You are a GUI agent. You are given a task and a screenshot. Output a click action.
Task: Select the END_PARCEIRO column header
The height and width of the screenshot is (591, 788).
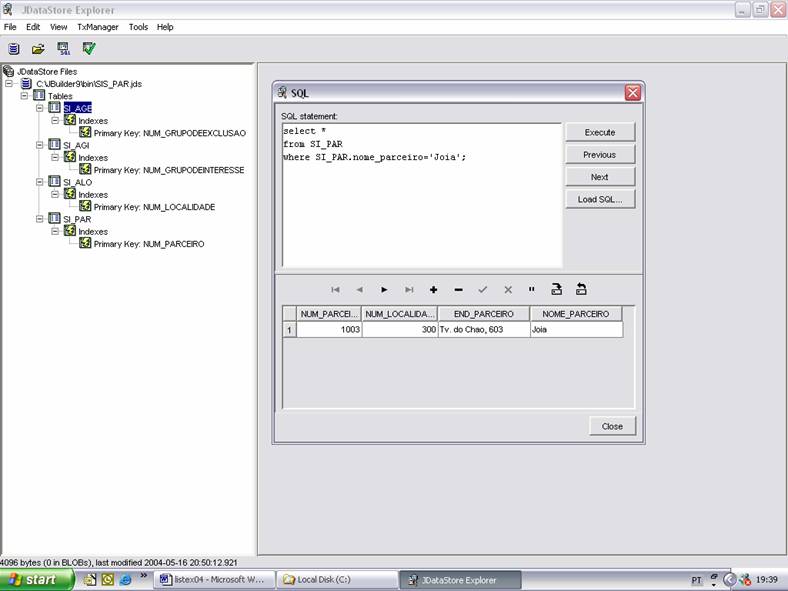(x=483, y=314)
